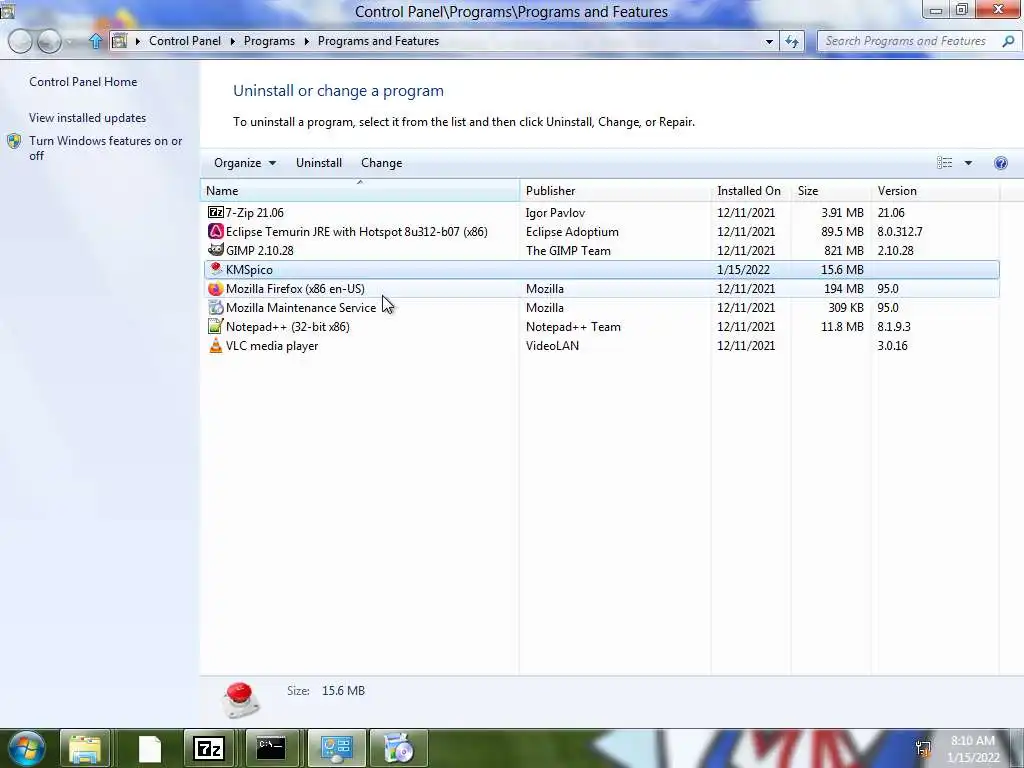This screenshot has height=768, width=1024.
Task: Click the installer disc taskbar icon
Action: tap(398, 749)
